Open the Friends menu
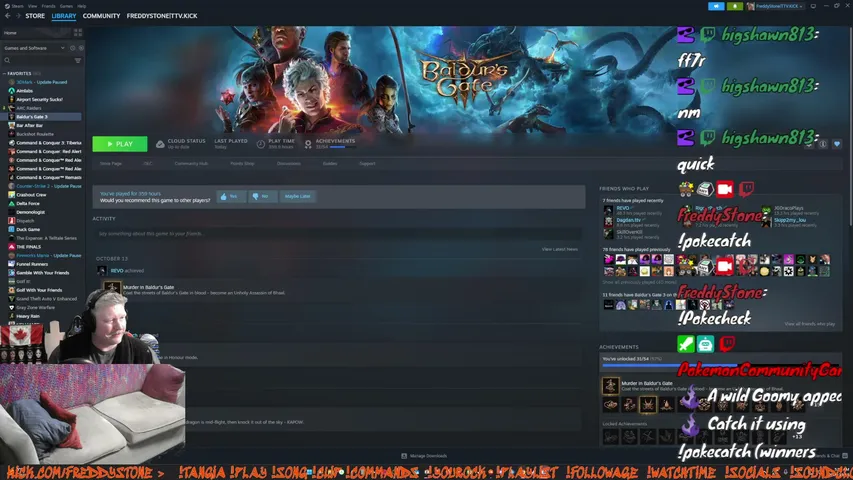Screen dimensions: 853x480 [x=48, y=6]
